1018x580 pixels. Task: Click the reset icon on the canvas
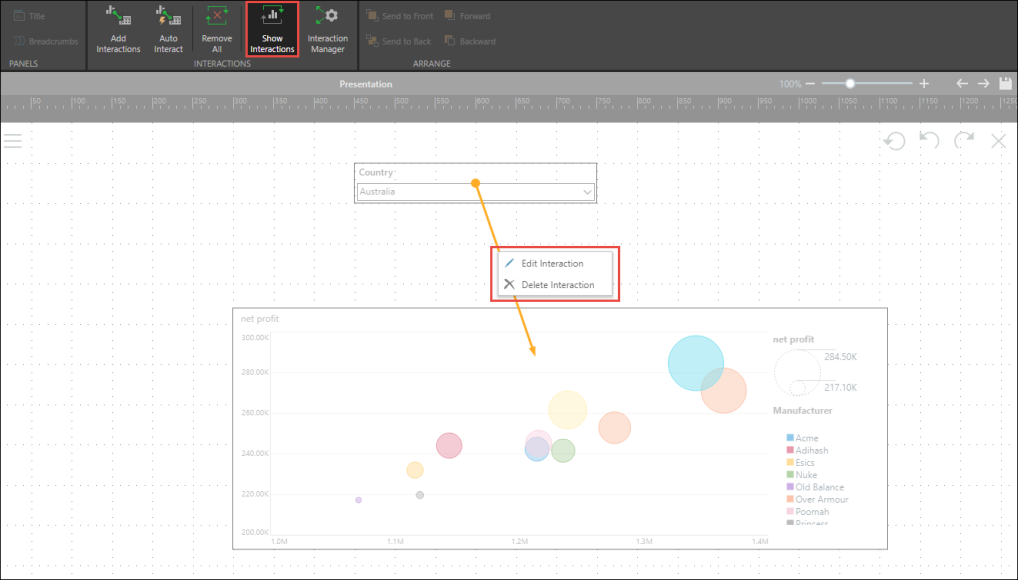[x=894, y=141]
